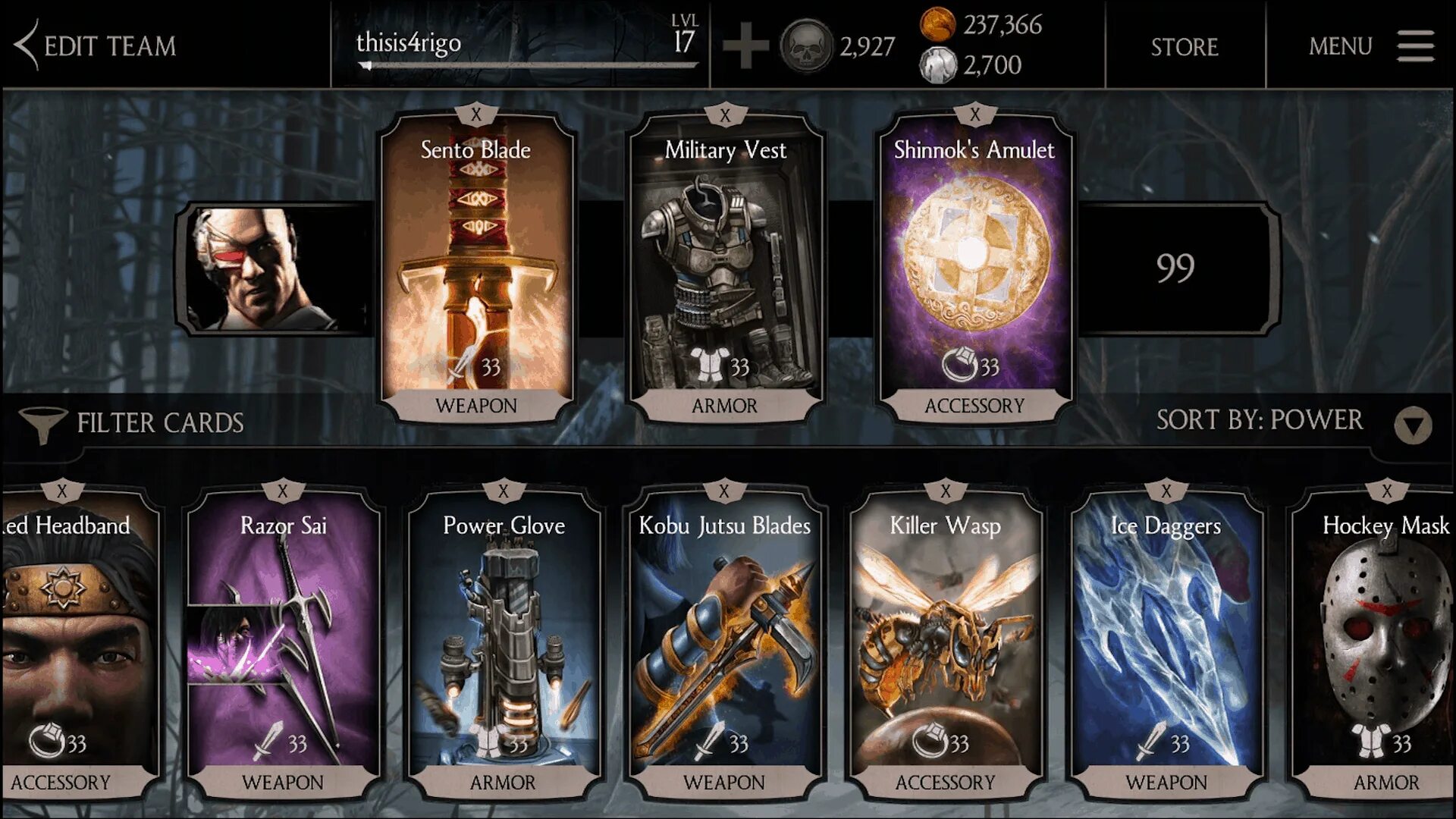Screen dimensions: 1456x819
Task: Tap the skull souls currency icon
Action: pos(806,46)
